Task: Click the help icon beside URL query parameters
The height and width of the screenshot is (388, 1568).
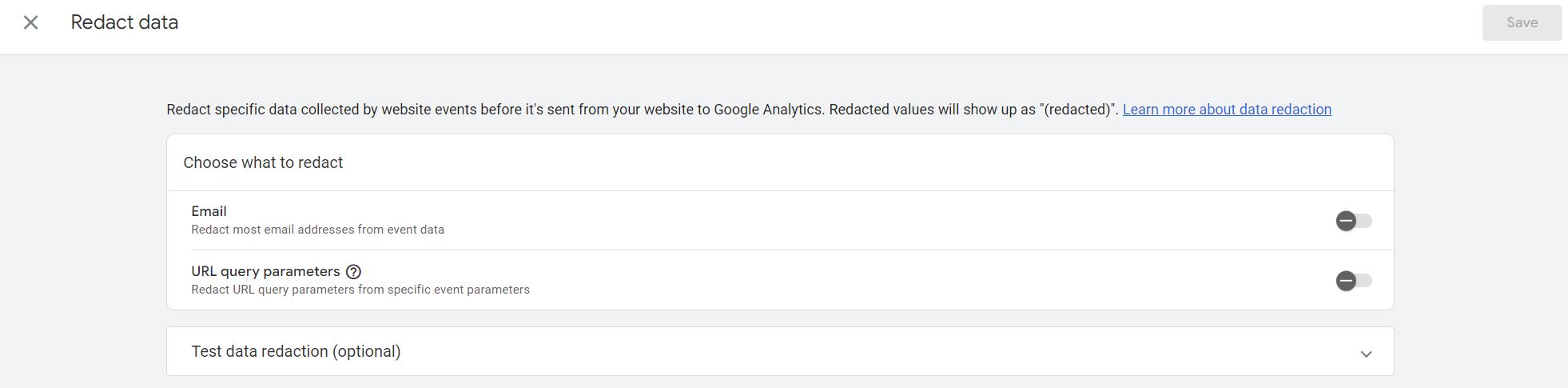Action: 353,272
